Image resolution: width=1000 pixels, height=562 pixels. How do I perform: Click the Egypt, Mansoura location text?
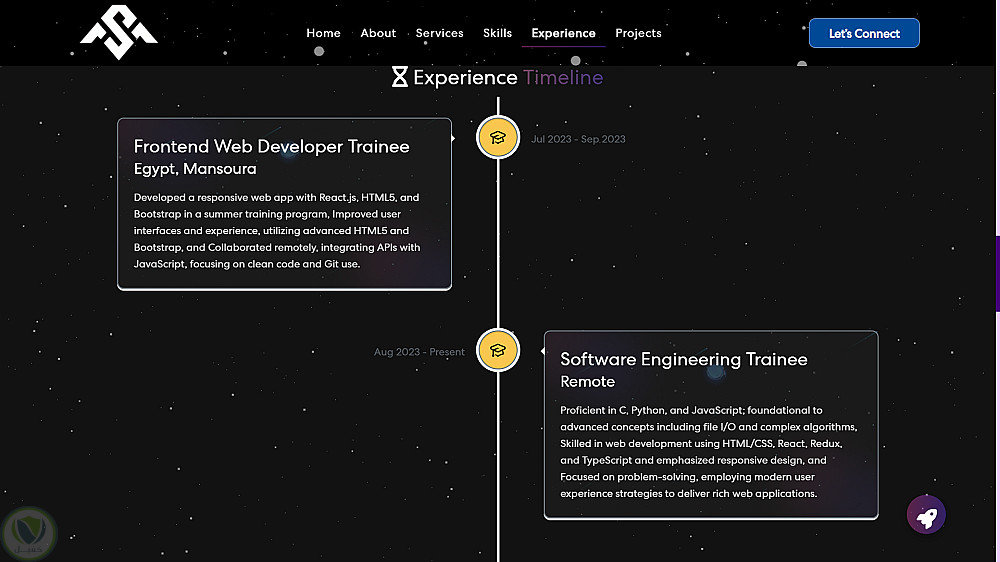pos(195,169)
